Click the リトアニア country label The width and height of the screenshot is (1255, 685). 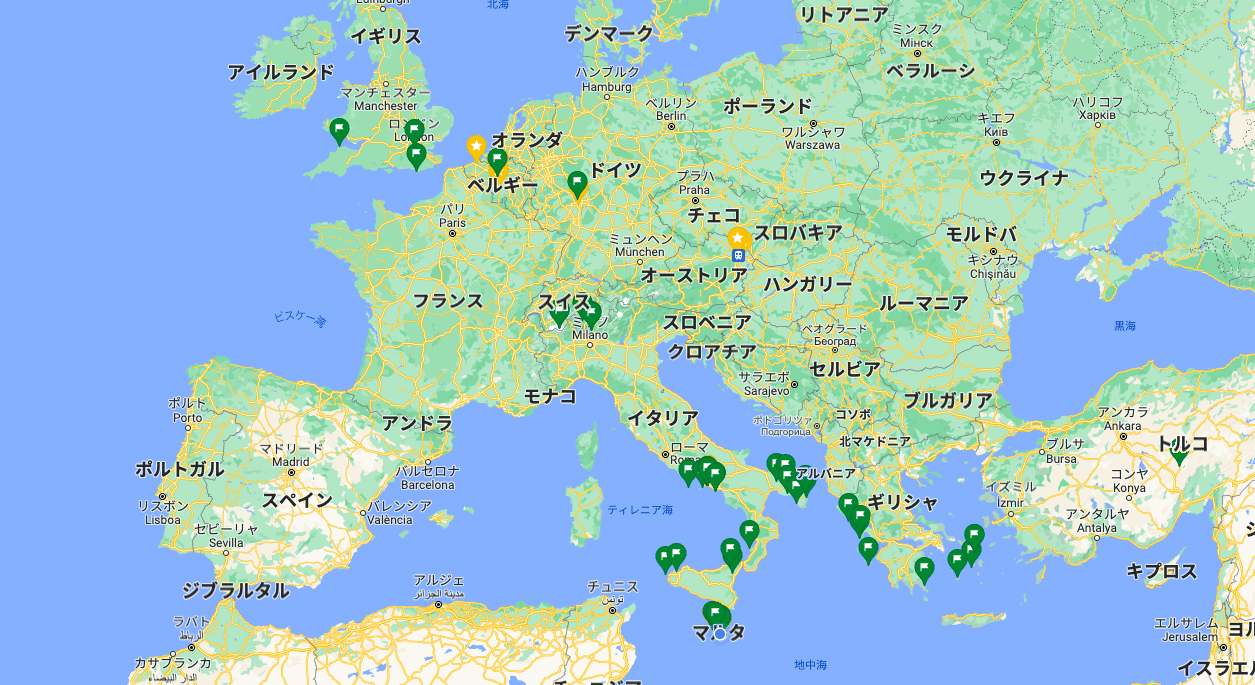[x=844, y=14]
